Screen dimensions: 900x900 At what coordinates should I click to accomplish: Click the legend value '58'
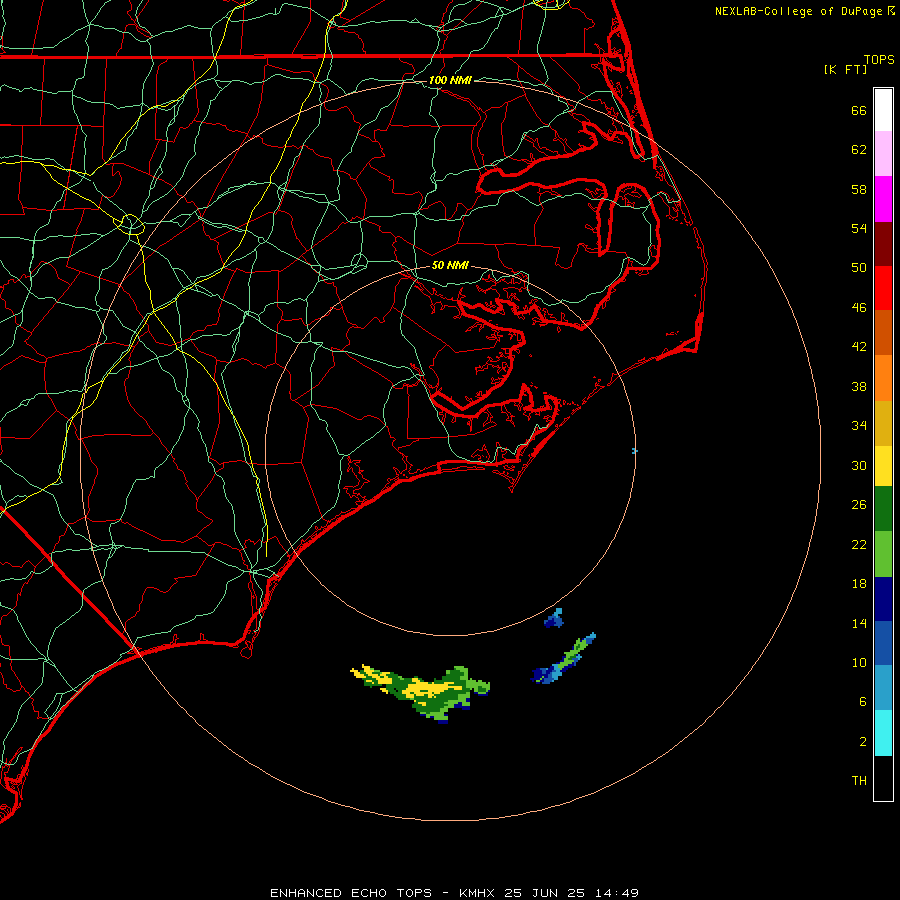coord(859,189)
